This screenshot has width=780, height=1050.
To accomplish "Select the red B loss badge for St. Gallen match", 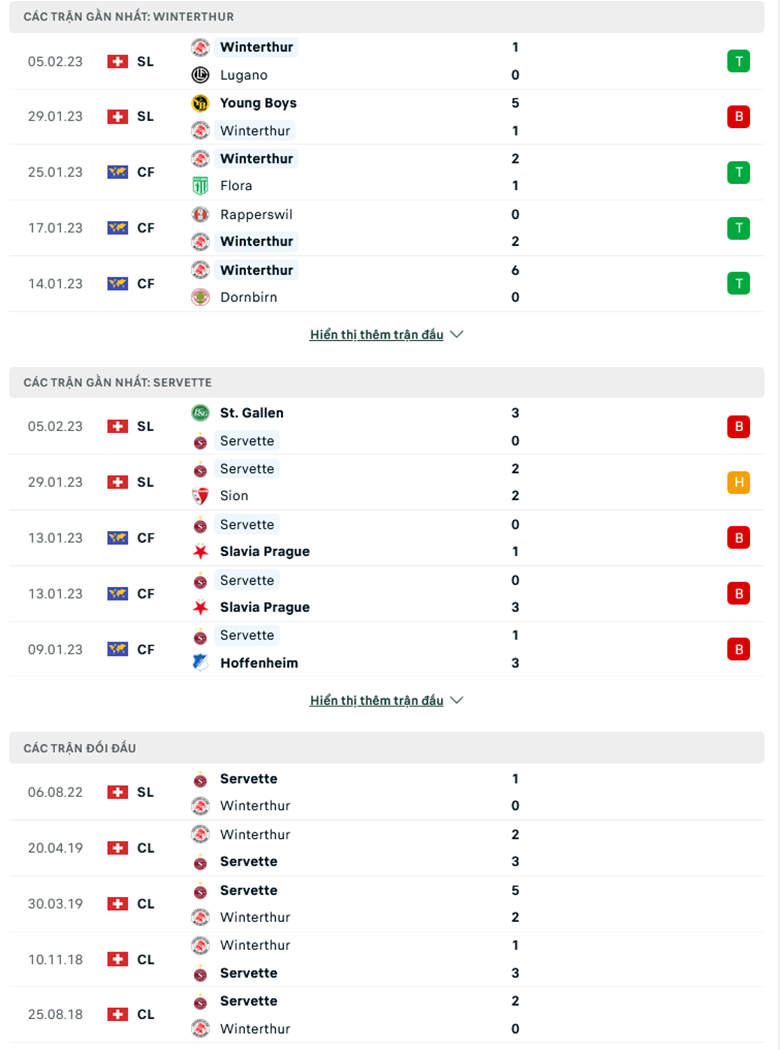I will click(738, 426).
